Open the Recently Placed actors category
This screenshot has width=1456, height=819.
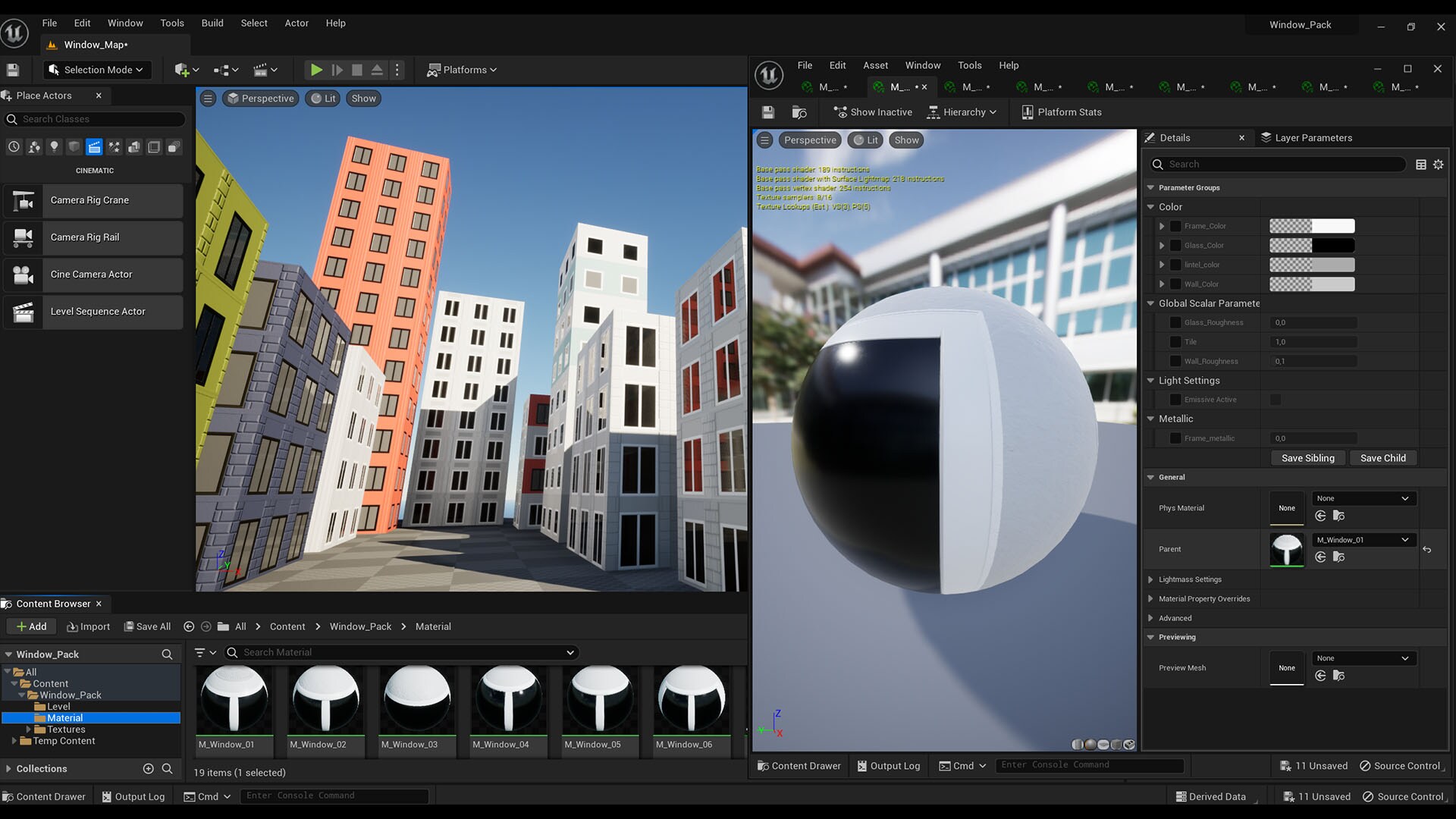click(13, 146)
